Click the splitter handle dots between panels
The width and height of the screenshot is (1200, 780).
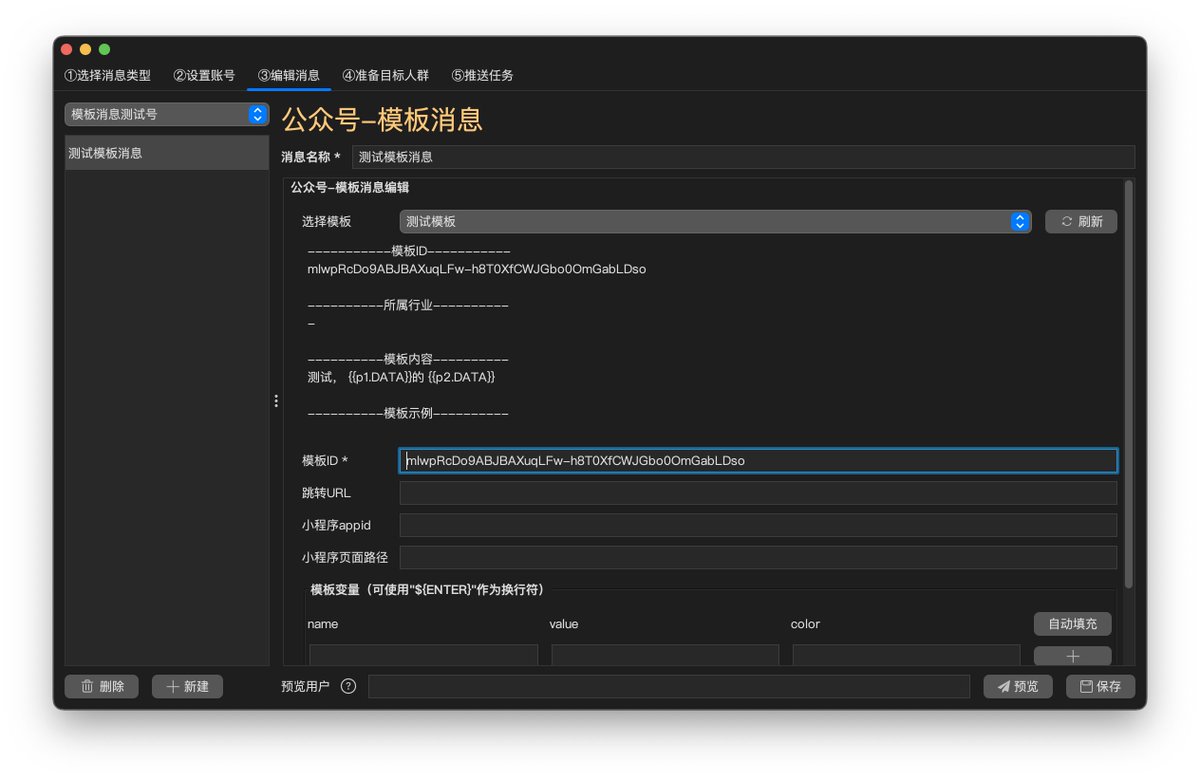(276, 400)
